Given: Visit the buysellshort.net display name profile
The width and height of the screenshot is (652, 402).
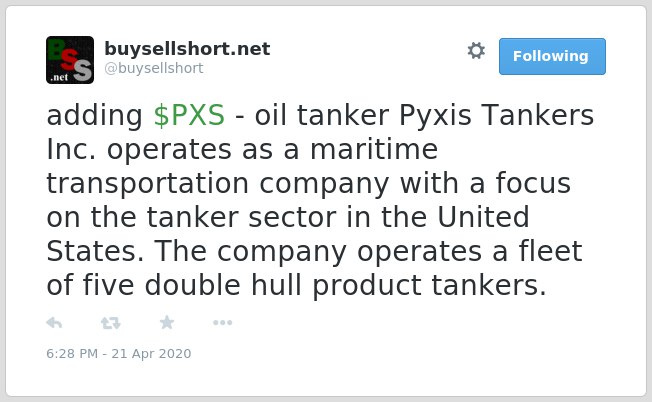Looking at the screenshot, I should coord(187,49).
